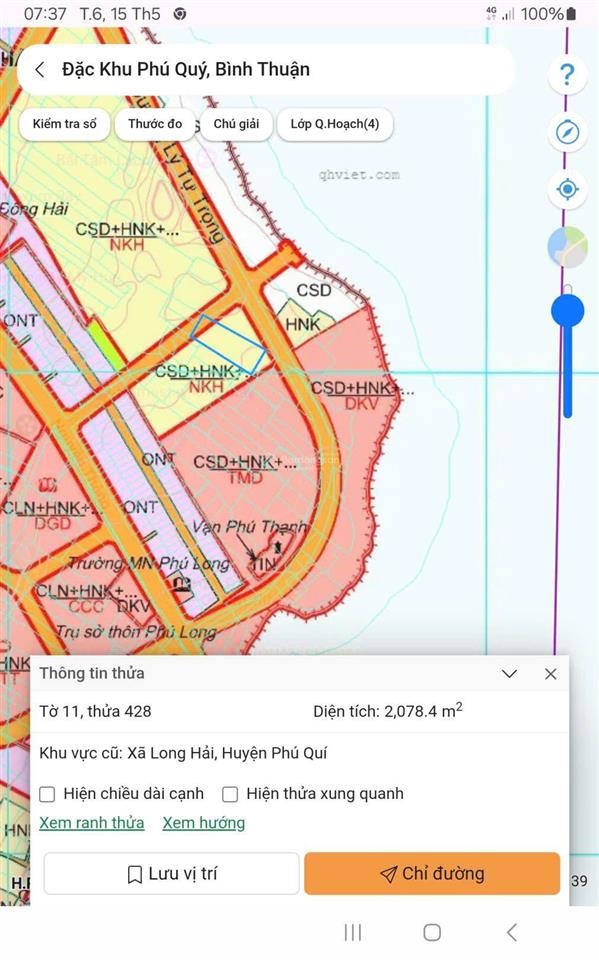Tap the Android home button icon
This screenshot has width=599, height=960.
[432, 932]
